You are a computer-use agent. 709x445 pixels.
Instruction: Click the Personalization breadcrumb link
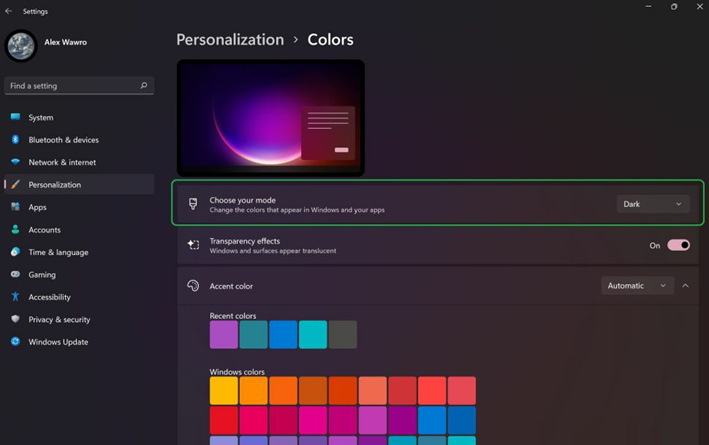coord(230,40)
